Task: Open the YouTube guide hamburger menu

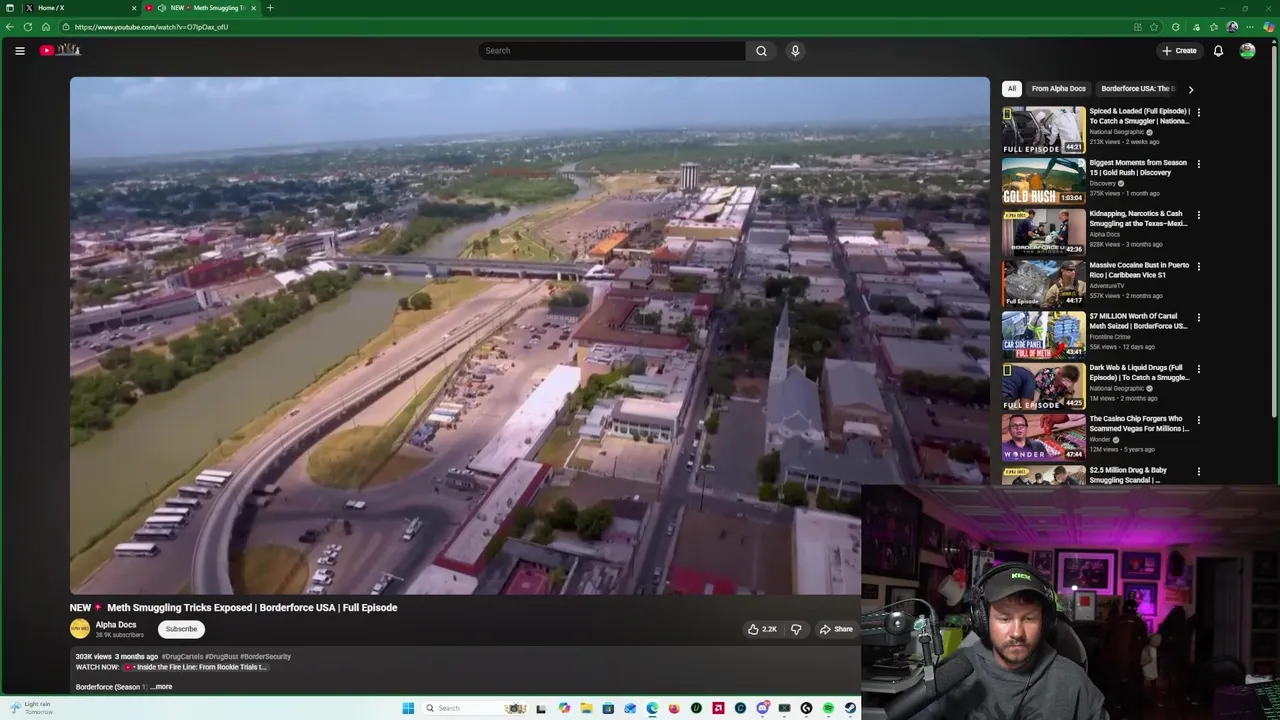Action: tap(19, 50)
